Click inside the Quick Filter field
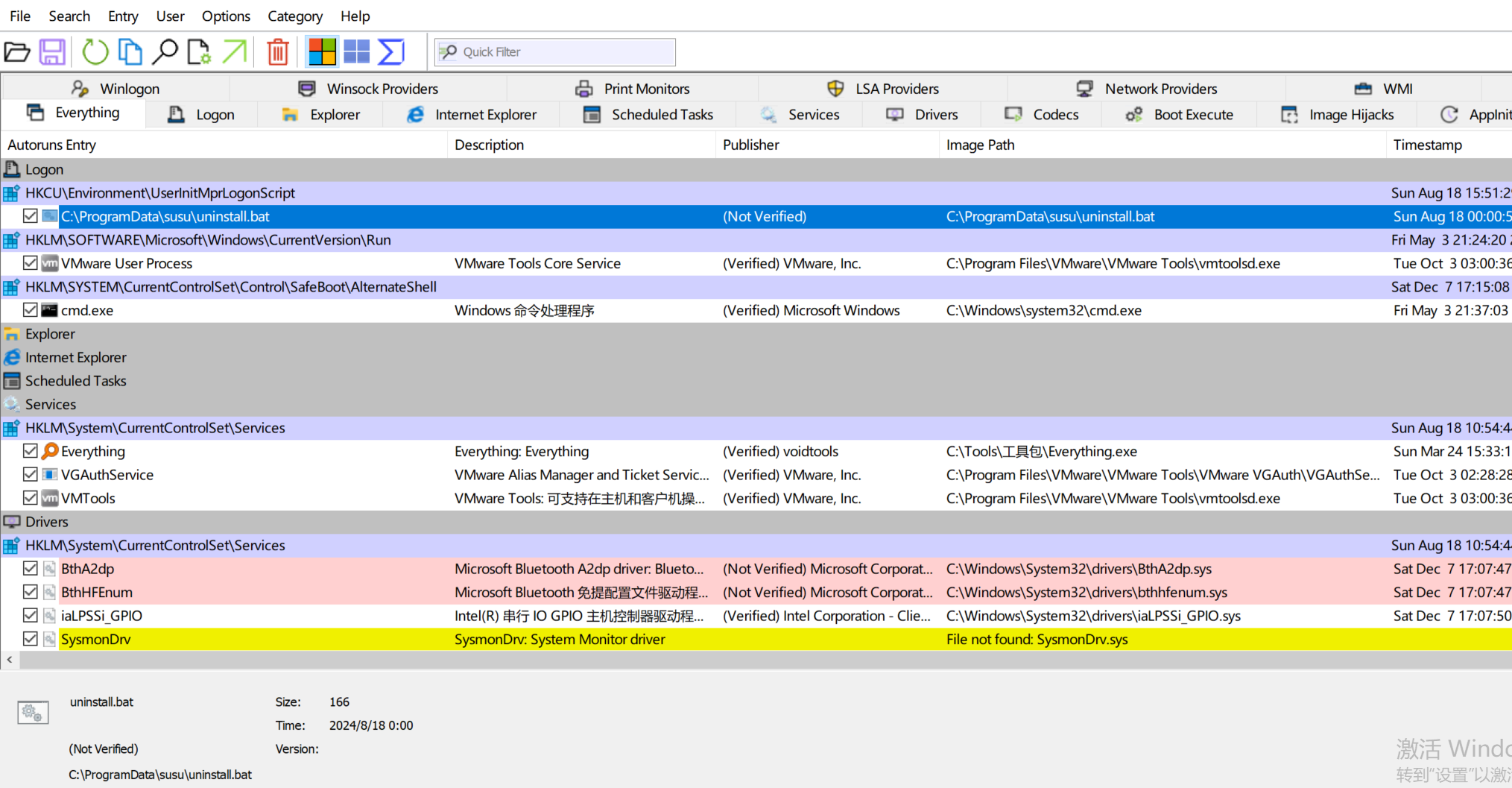Viewport: 1512px width, 788px height. pyautogui.click(x=555, y=52)
